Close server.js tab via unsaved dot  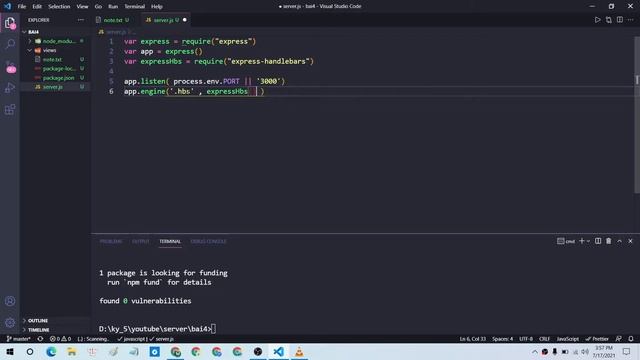[185, 20]
